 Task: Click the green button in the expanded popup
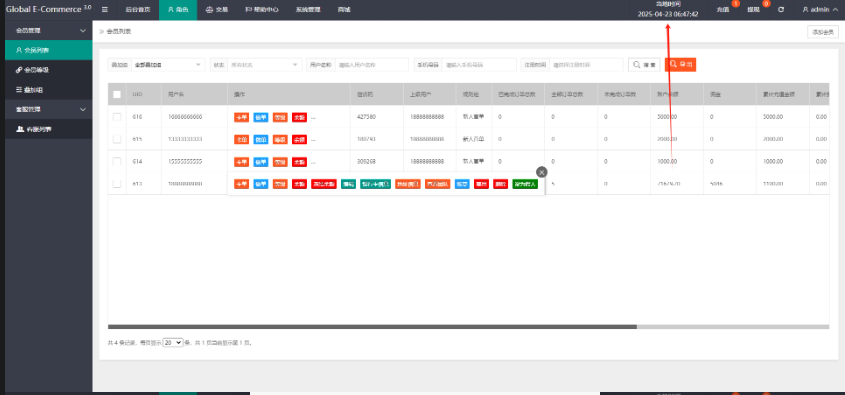(525, 184)
